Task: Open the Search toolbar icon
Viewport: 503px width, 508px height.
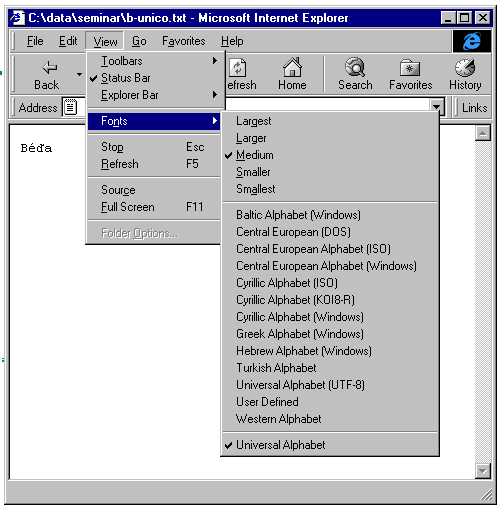Action: 355,67
